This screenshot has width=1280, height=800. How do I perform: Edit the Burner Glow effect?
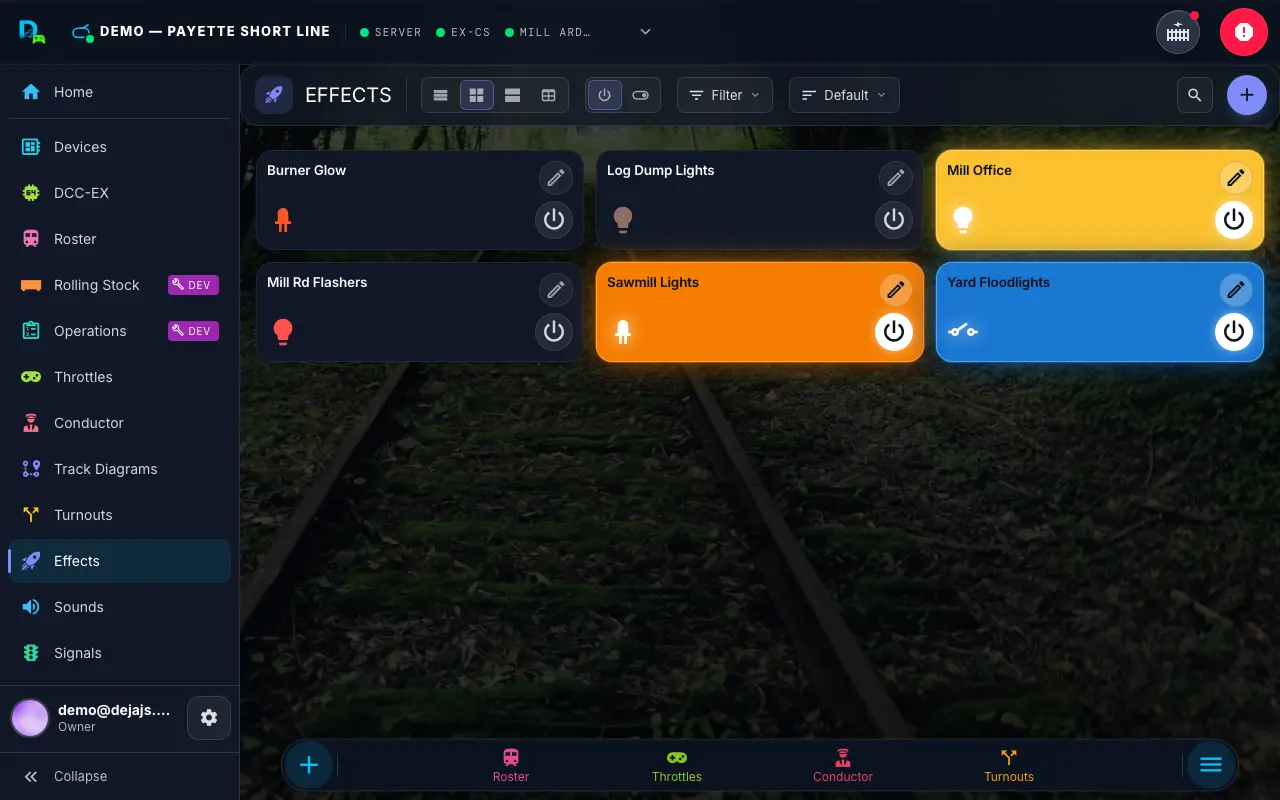pos(555,179)
